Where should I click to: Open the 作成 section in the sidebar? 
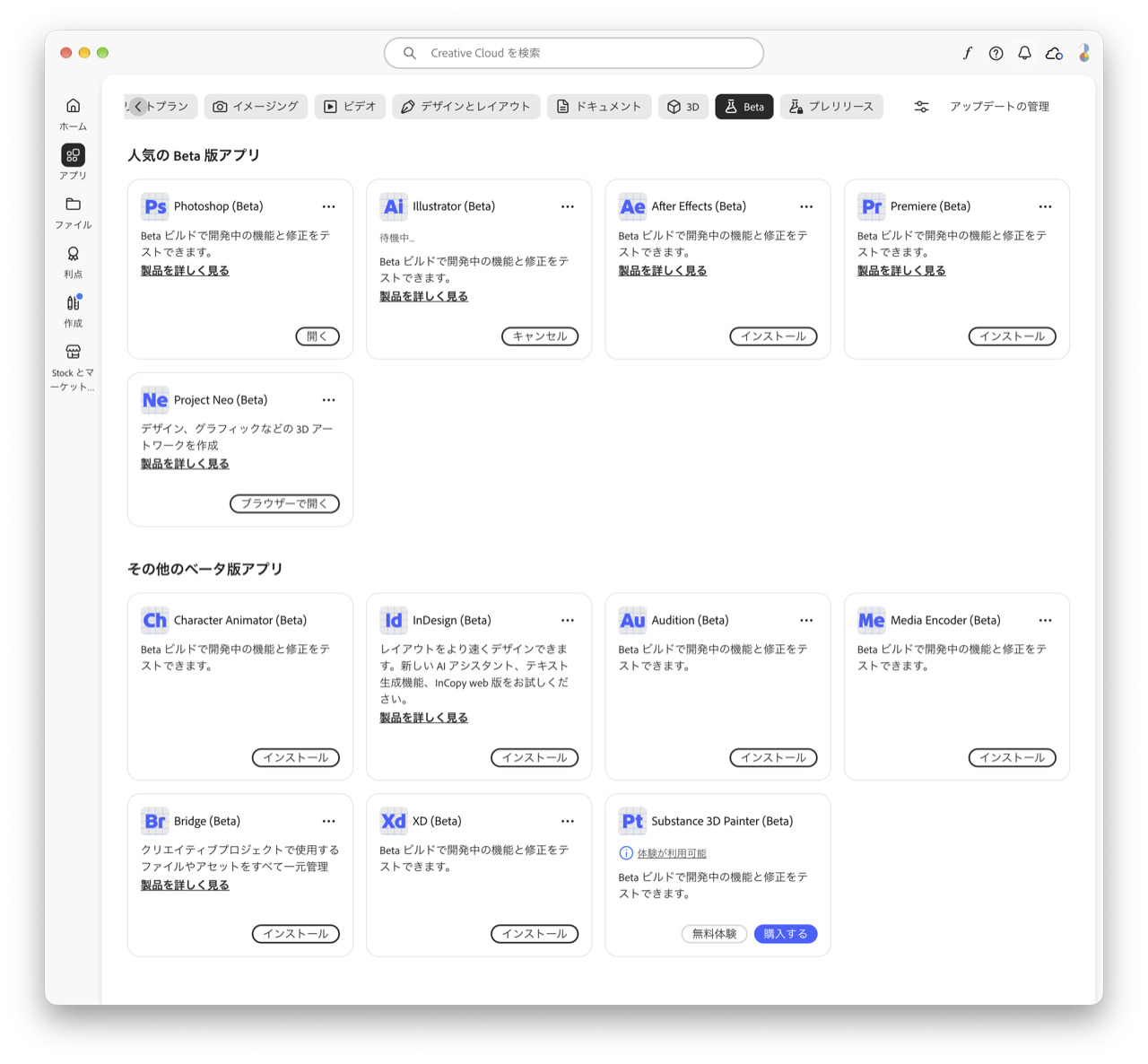pyautogui.click(x=73, y=311)
